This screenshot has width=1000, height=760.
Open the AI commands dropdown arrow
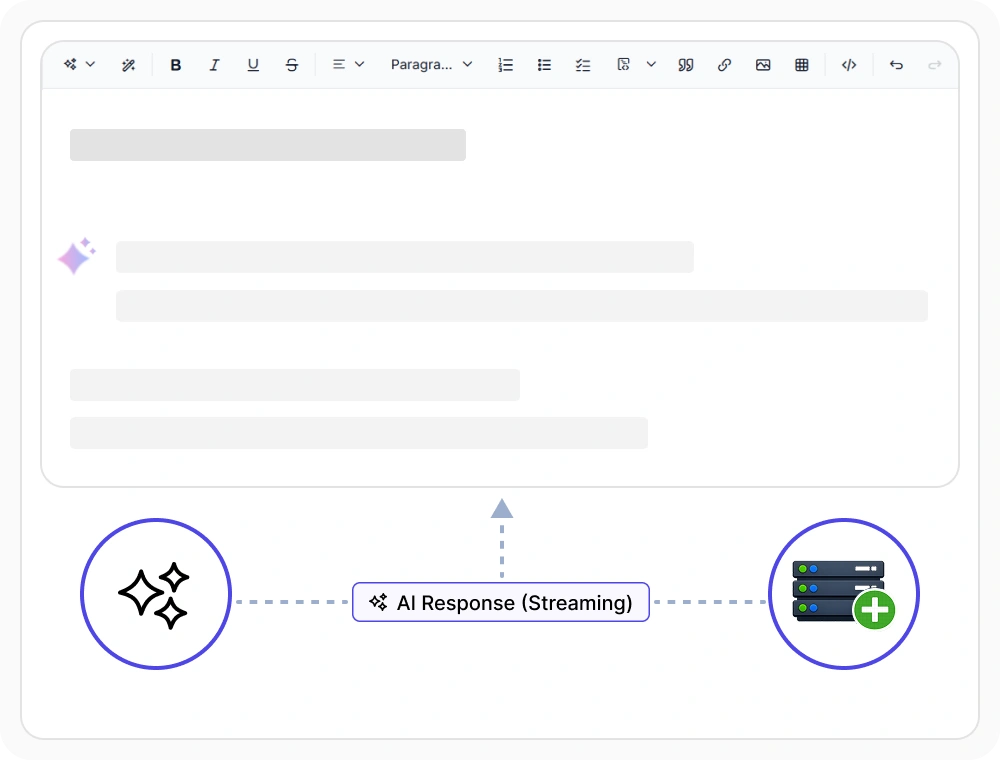pyautogui.click(x=91, y=64)
